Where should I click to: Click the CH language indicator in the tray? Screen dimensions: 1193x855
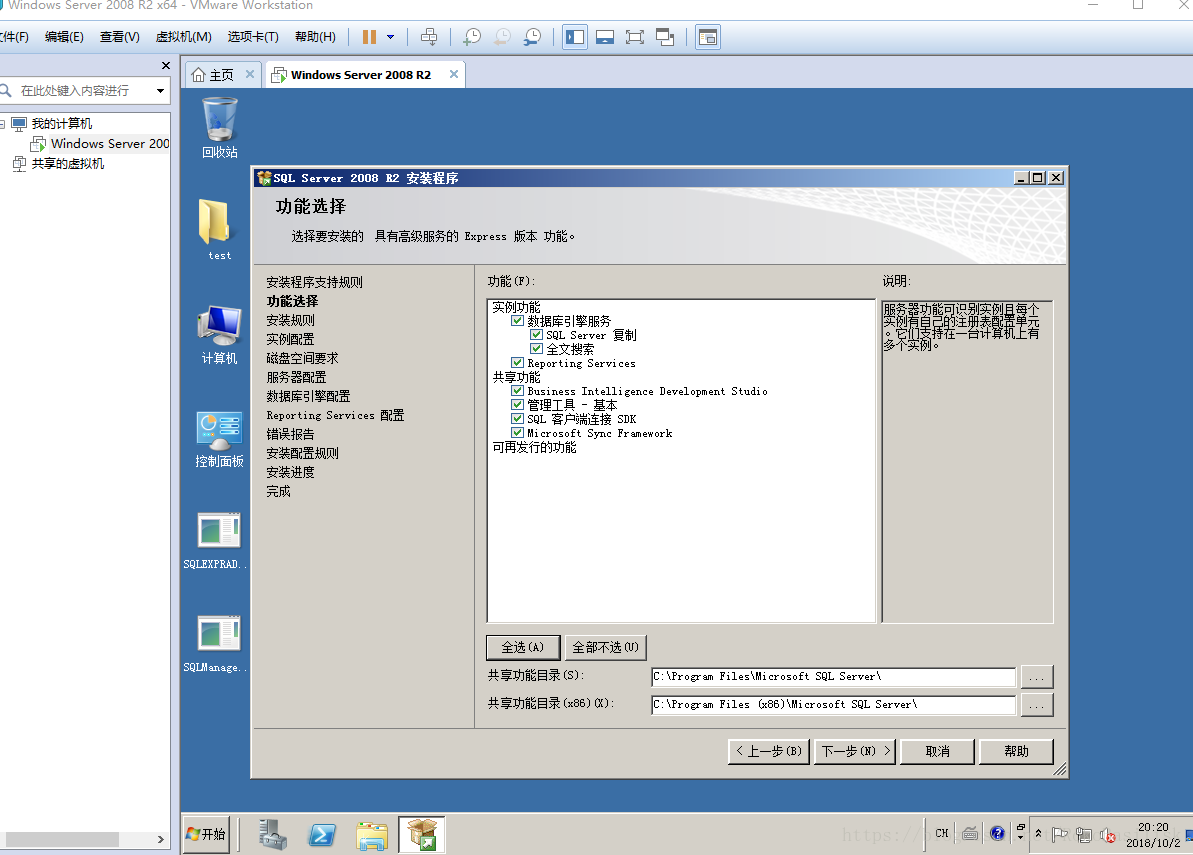[x=942, y=834]
